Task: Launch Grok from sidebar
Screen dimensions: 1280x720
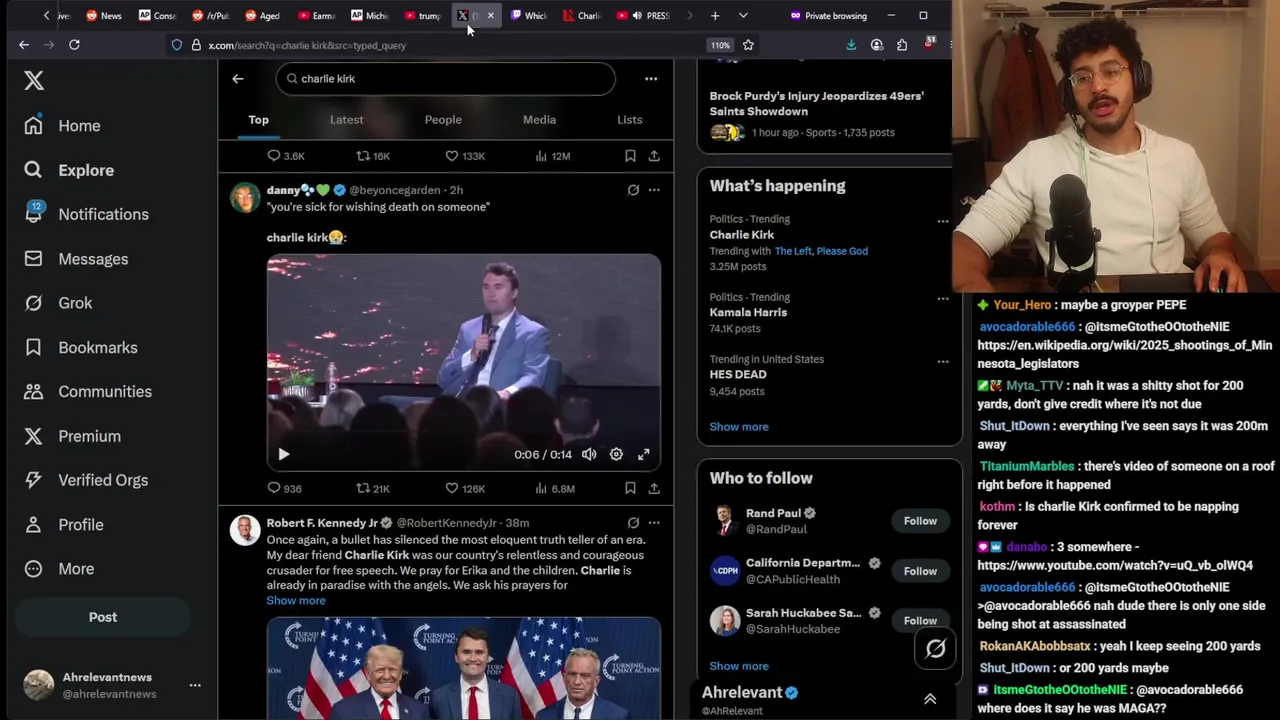Action: coord(59,303)
